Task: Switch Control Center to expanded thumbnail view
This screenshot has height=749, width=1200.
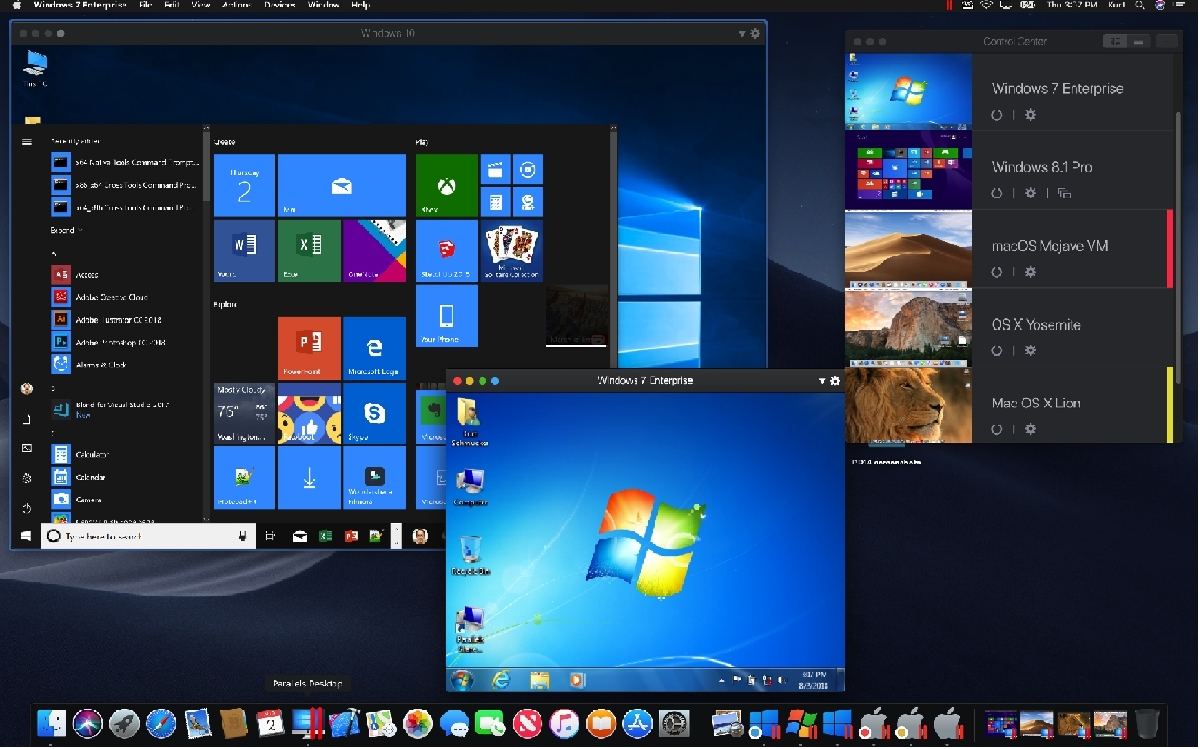Action: tap(1115, 41)
